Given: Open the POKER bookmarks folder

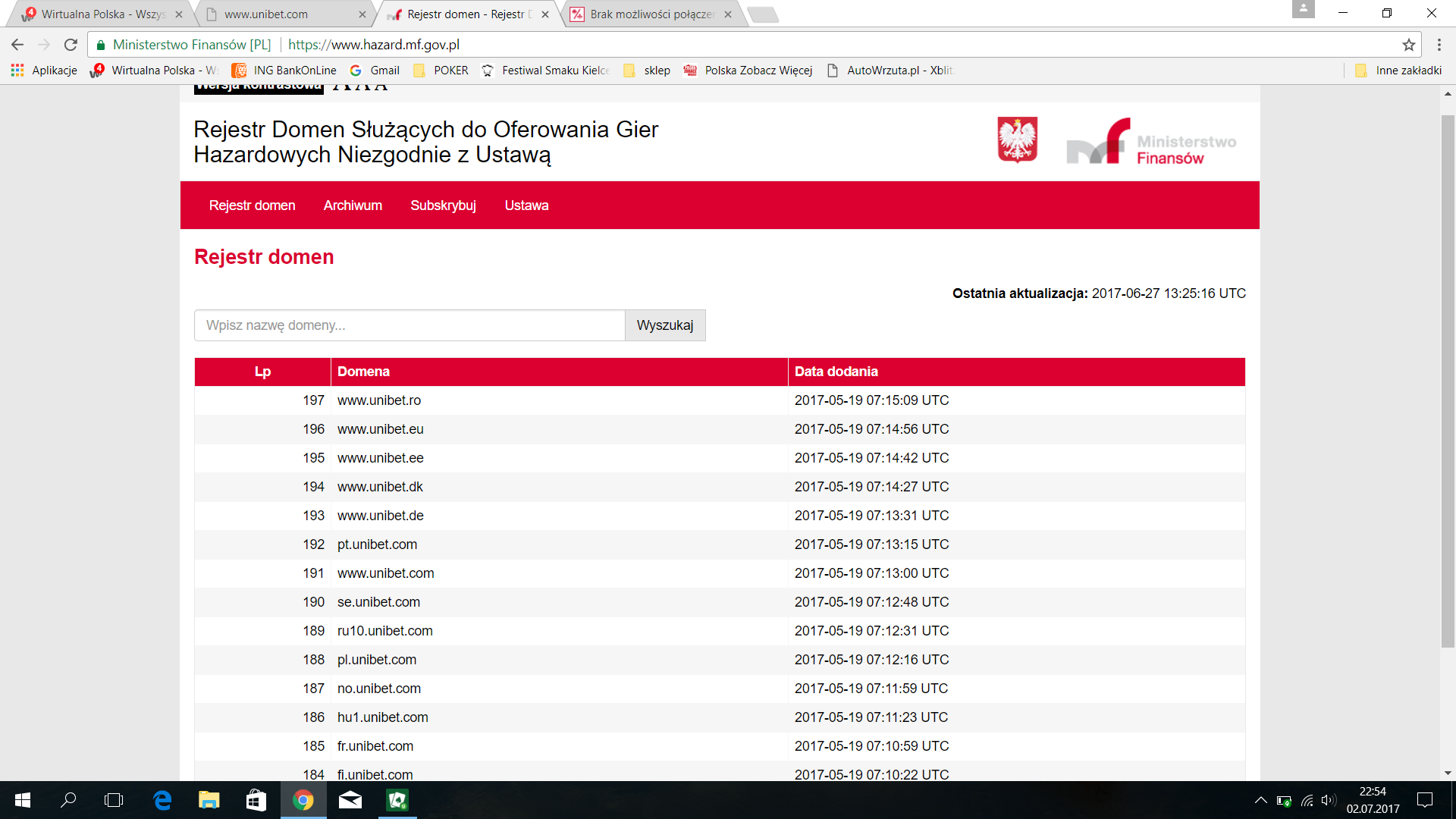Looking at the screenshot, I should click(441, 71).
